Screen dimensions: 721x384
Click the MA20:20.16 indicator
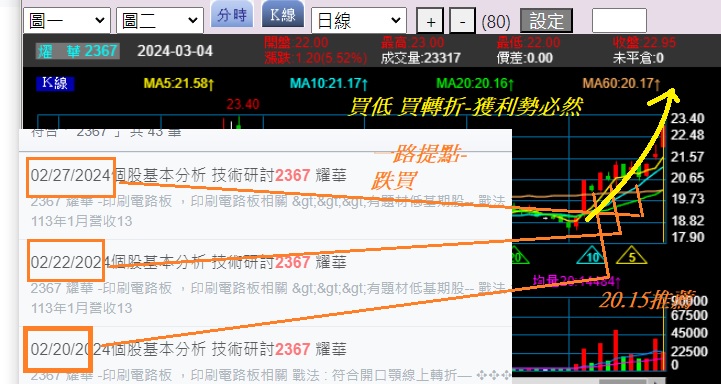(475, 84)
